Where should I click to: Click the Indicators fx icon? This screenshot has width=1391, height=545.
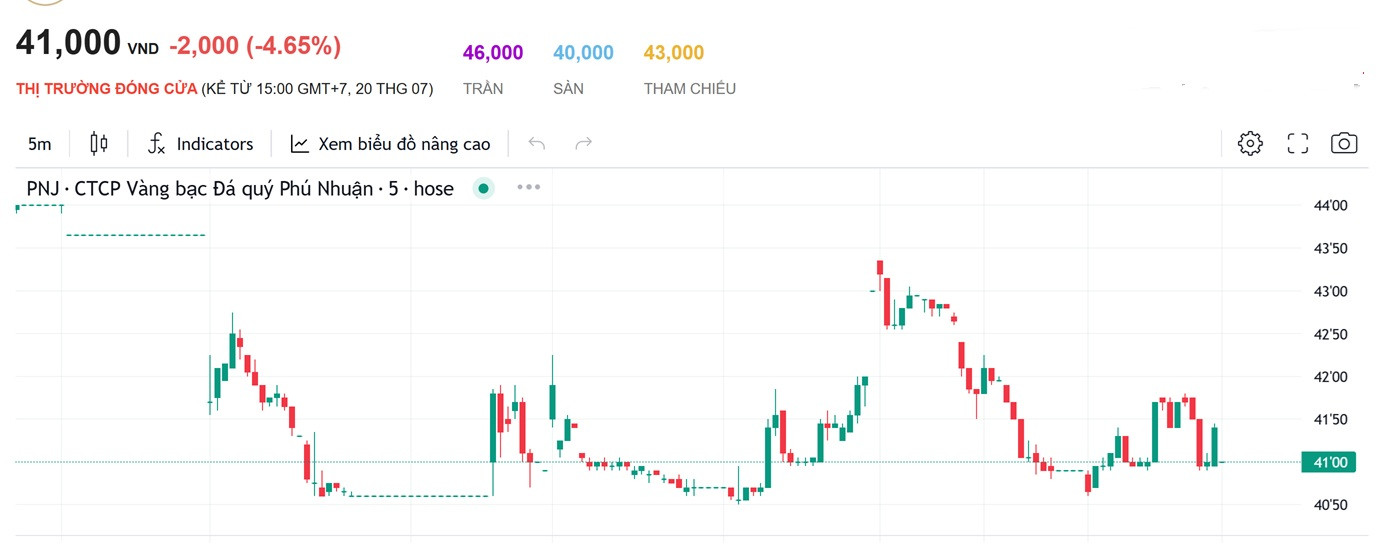(156, 144)
